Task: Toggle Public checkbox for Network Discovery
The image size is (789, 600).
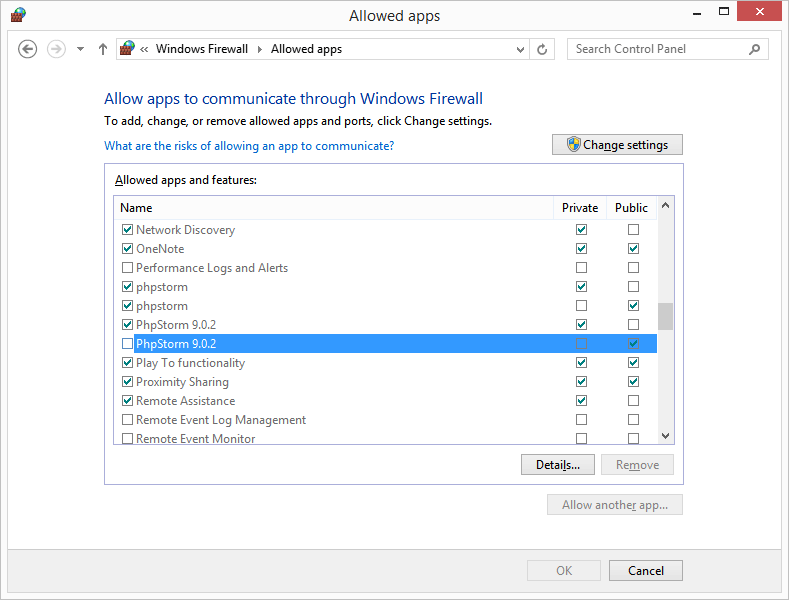Action: click(633, 230)
